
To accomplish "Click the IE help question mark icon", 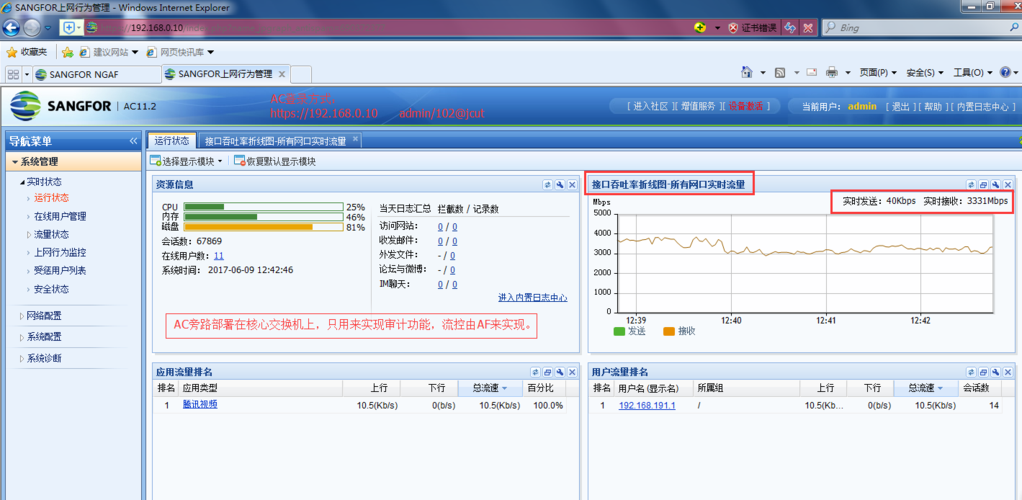I will click(x=1004, y=72).
